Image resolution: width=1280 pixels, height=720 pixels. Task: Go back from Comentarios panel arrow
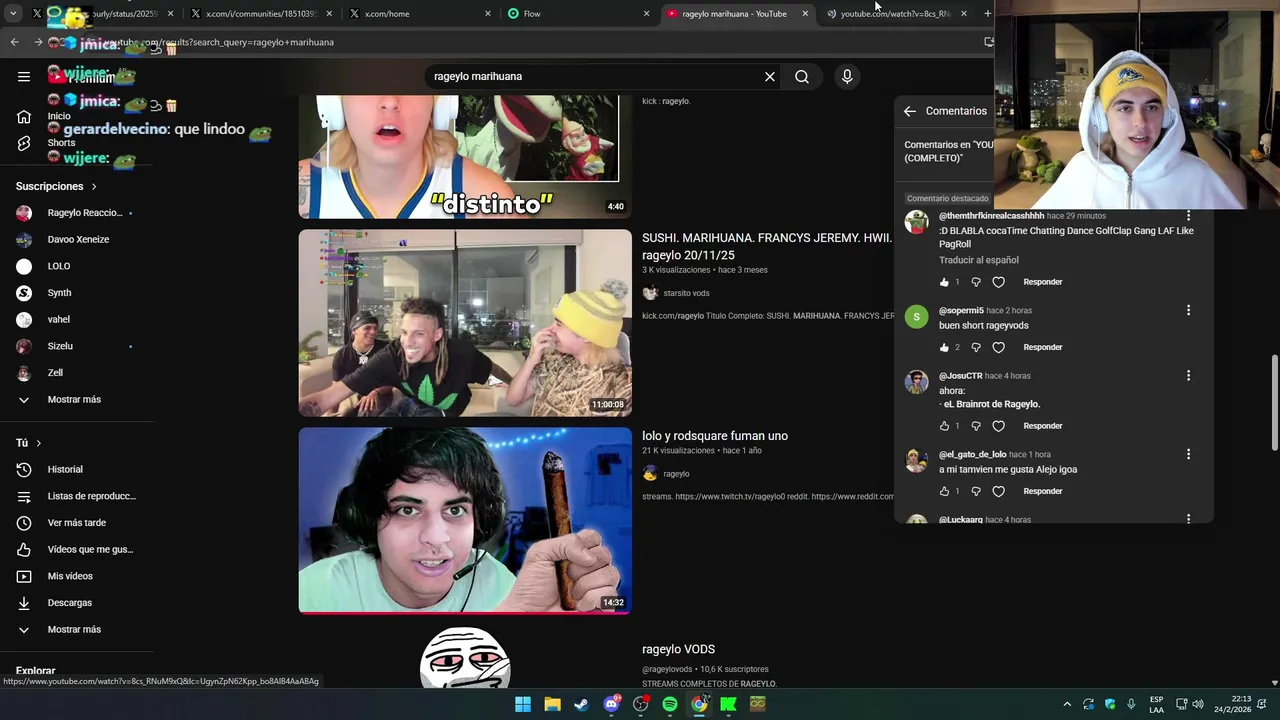910,111
